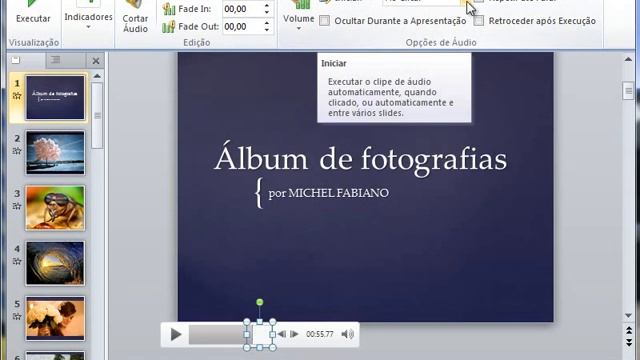Switch to the Outline tab in slide panel
This screenshot has height=360, width=640.
coord(56,60)
